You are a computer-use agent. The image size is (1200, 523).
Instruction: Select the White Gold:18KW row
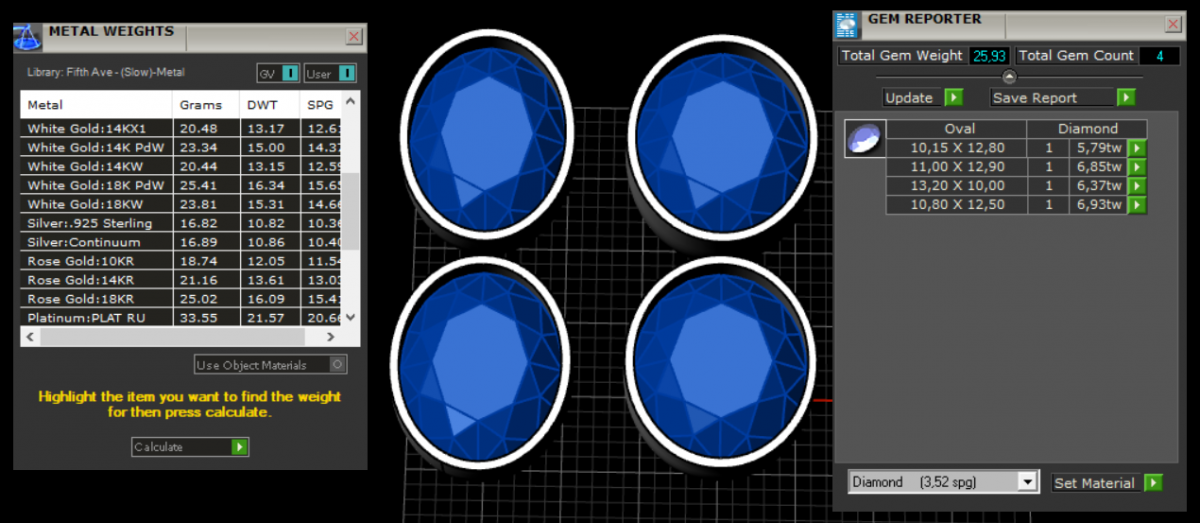(x=181, y=204)
